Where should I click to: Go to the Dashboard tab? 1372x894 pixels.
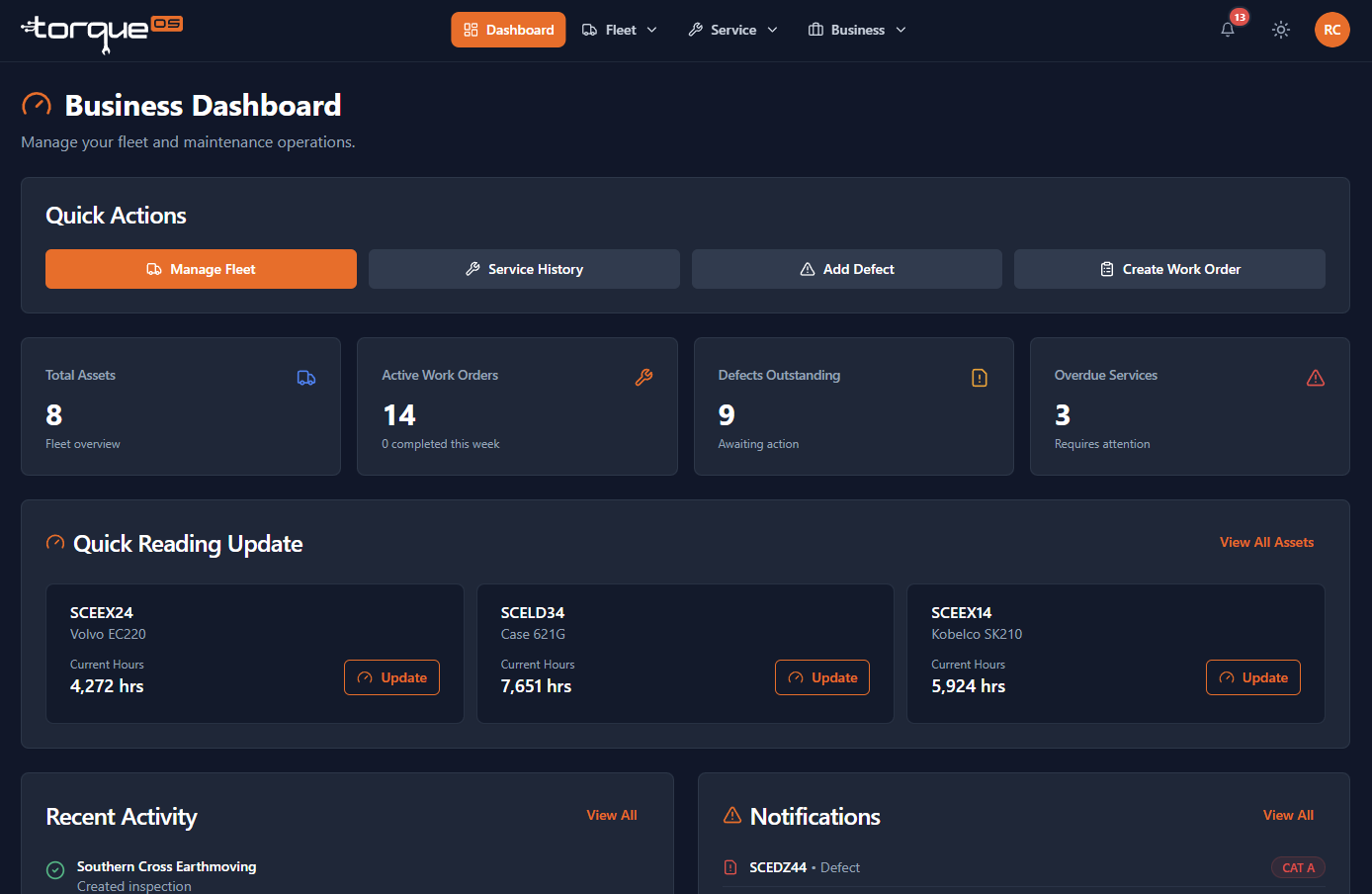[508, 30]
